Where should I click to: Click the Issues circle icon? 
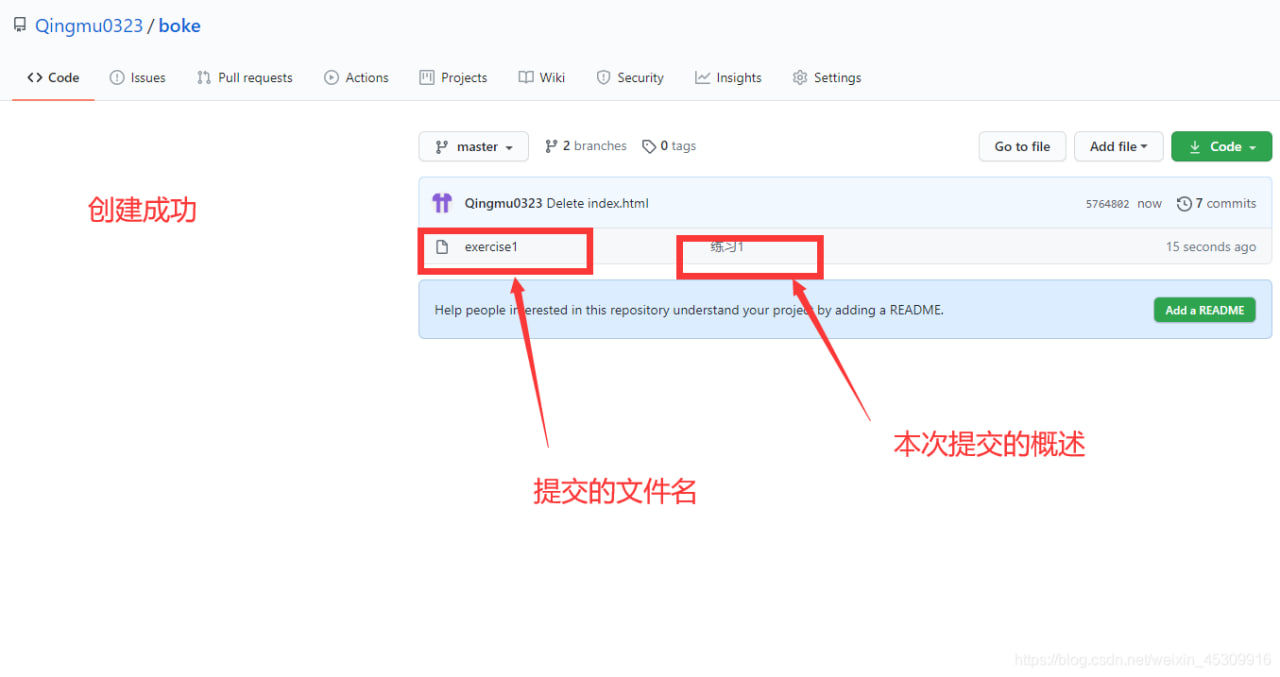tap(117, 77)
